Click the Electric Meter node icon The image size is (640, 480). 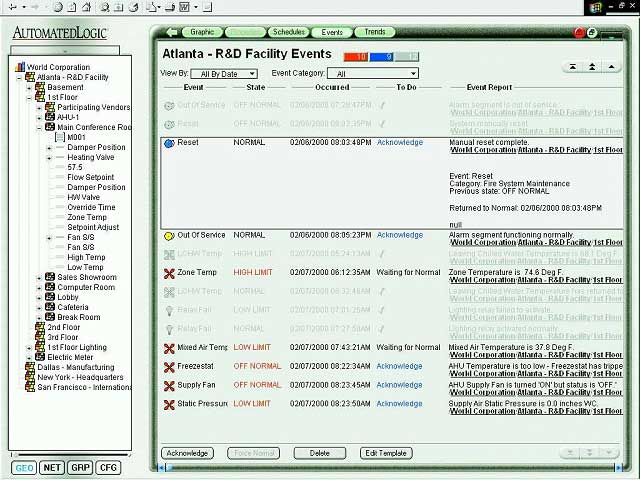coord(40,357)
